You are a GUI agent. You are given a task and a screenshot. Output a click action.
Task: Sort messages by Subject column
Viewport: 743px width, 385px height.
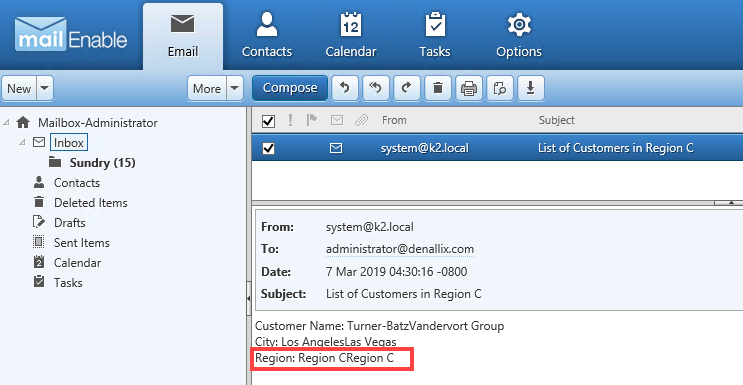coord(557,120)
